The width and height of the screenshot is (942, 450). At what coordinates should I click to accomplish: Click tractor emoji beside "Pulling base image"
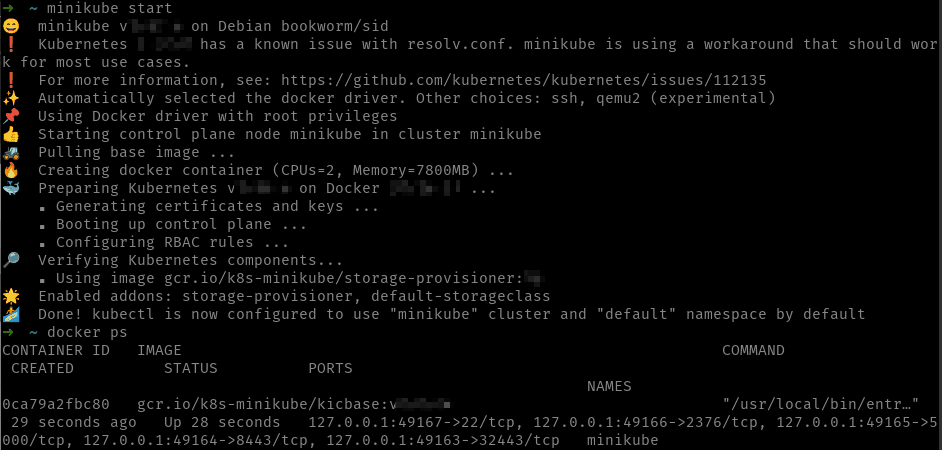11,152
